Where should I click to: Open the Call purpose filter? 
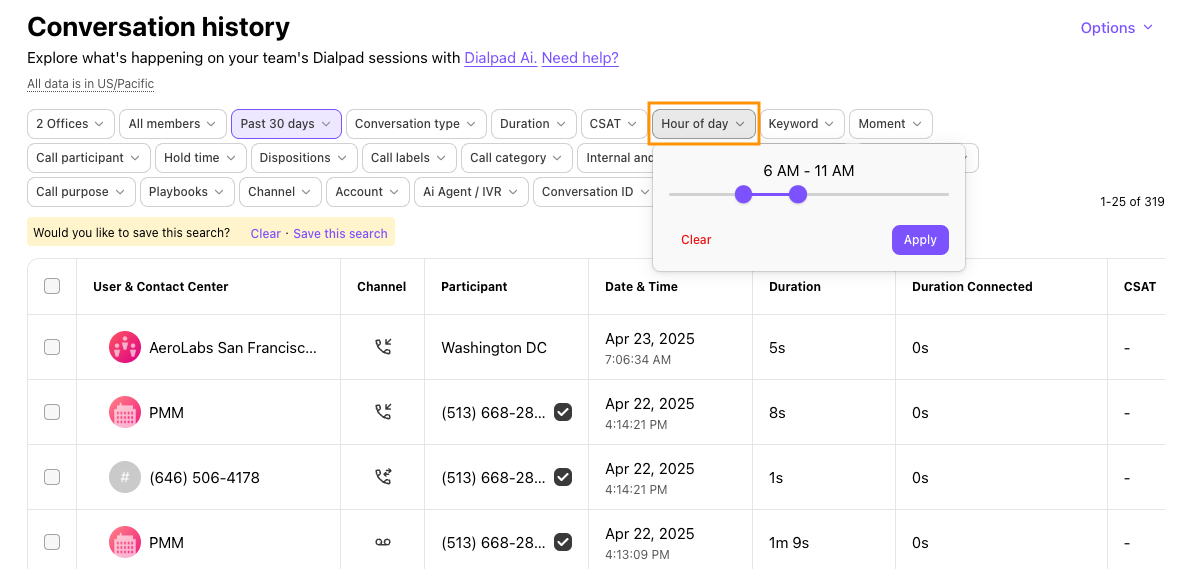point(81,192)
